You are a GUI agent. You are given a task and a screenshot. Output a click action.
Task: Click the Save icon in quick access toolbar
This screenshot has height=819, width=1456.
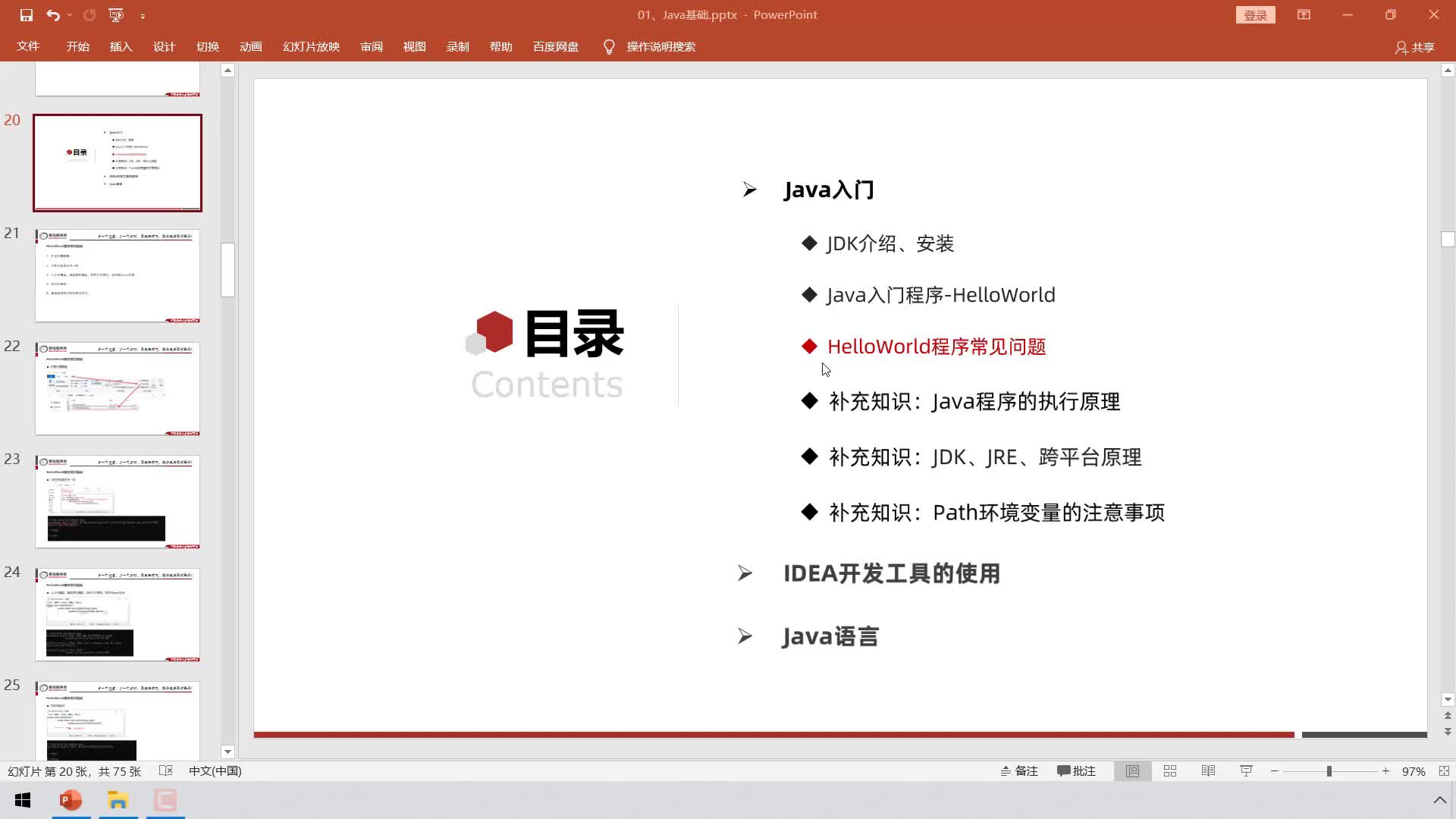click(27, 15)
